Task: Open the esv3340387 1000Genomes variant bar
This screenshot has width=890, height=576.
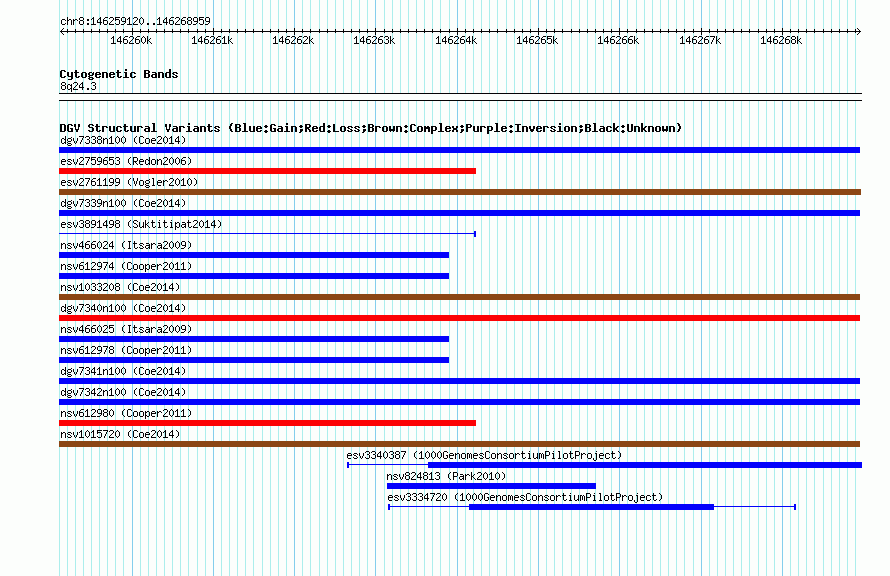Action: [604, 465]
